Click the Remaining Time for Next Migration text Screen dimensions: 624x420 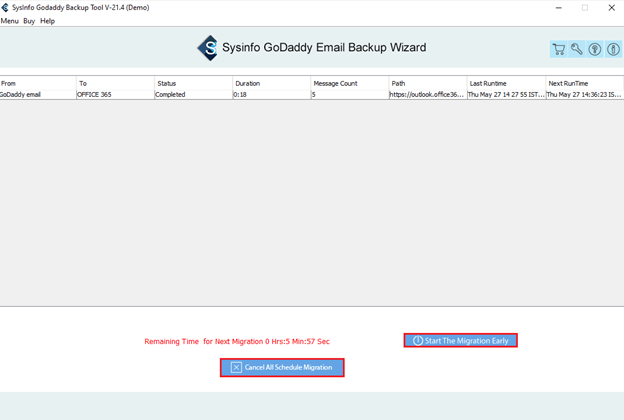237,342
